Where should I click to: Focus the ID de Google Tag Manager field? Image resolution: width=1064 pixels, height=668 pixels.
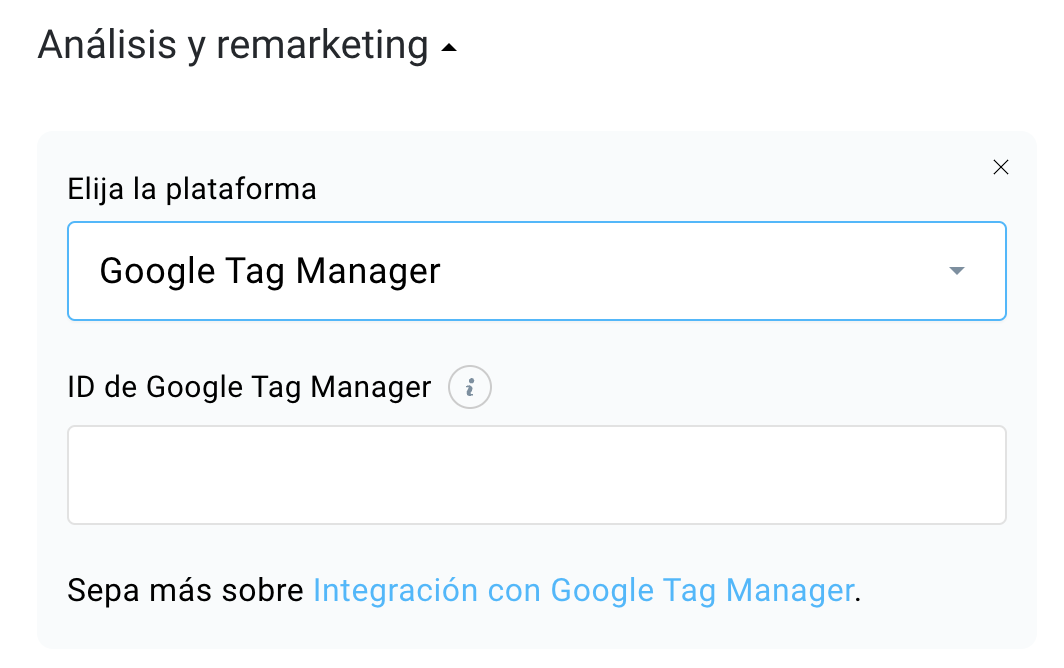click(536, 475)
